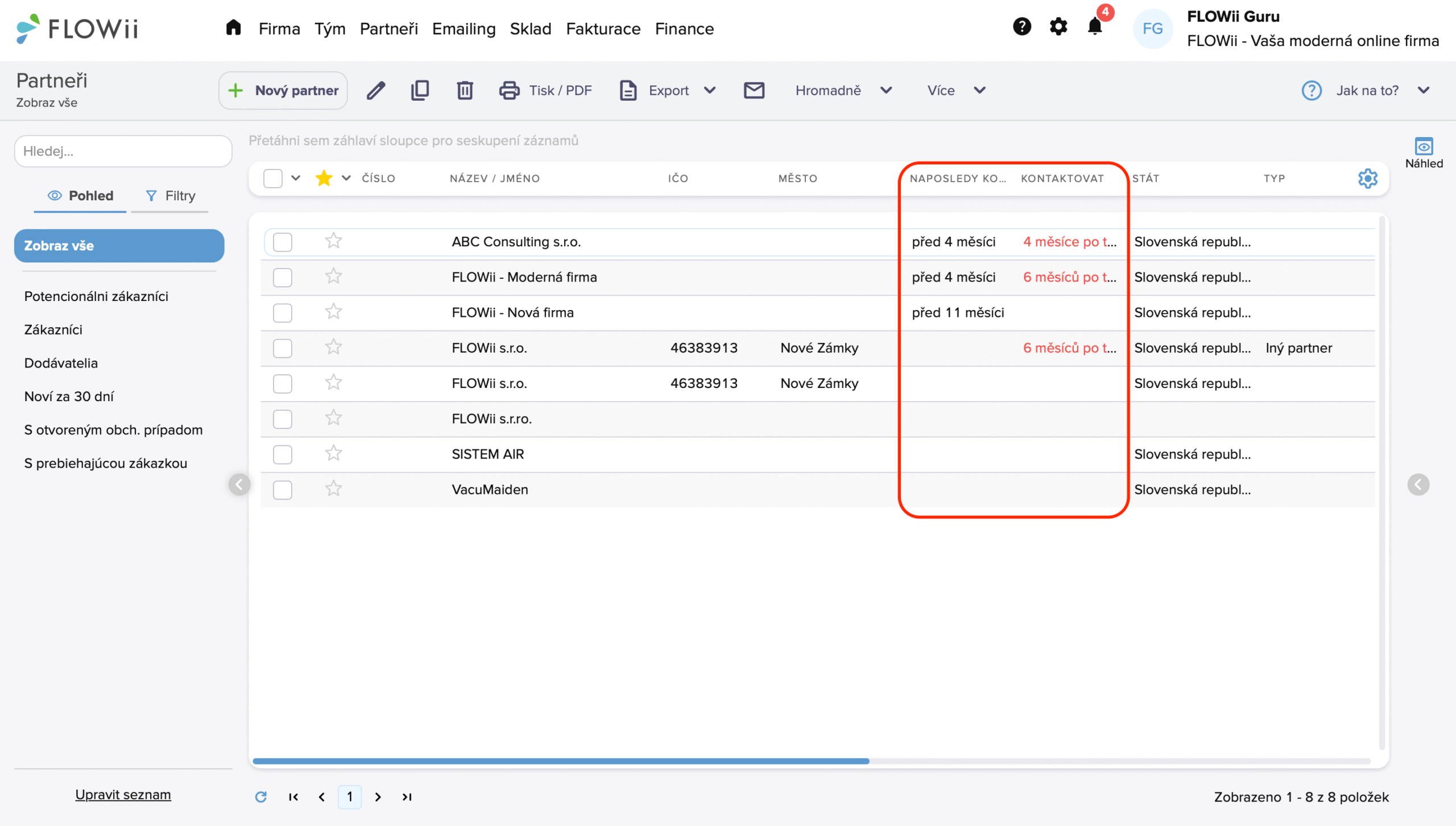Open the Upravit seznam link
1456x826 pixels.
(x=123, y=795)
